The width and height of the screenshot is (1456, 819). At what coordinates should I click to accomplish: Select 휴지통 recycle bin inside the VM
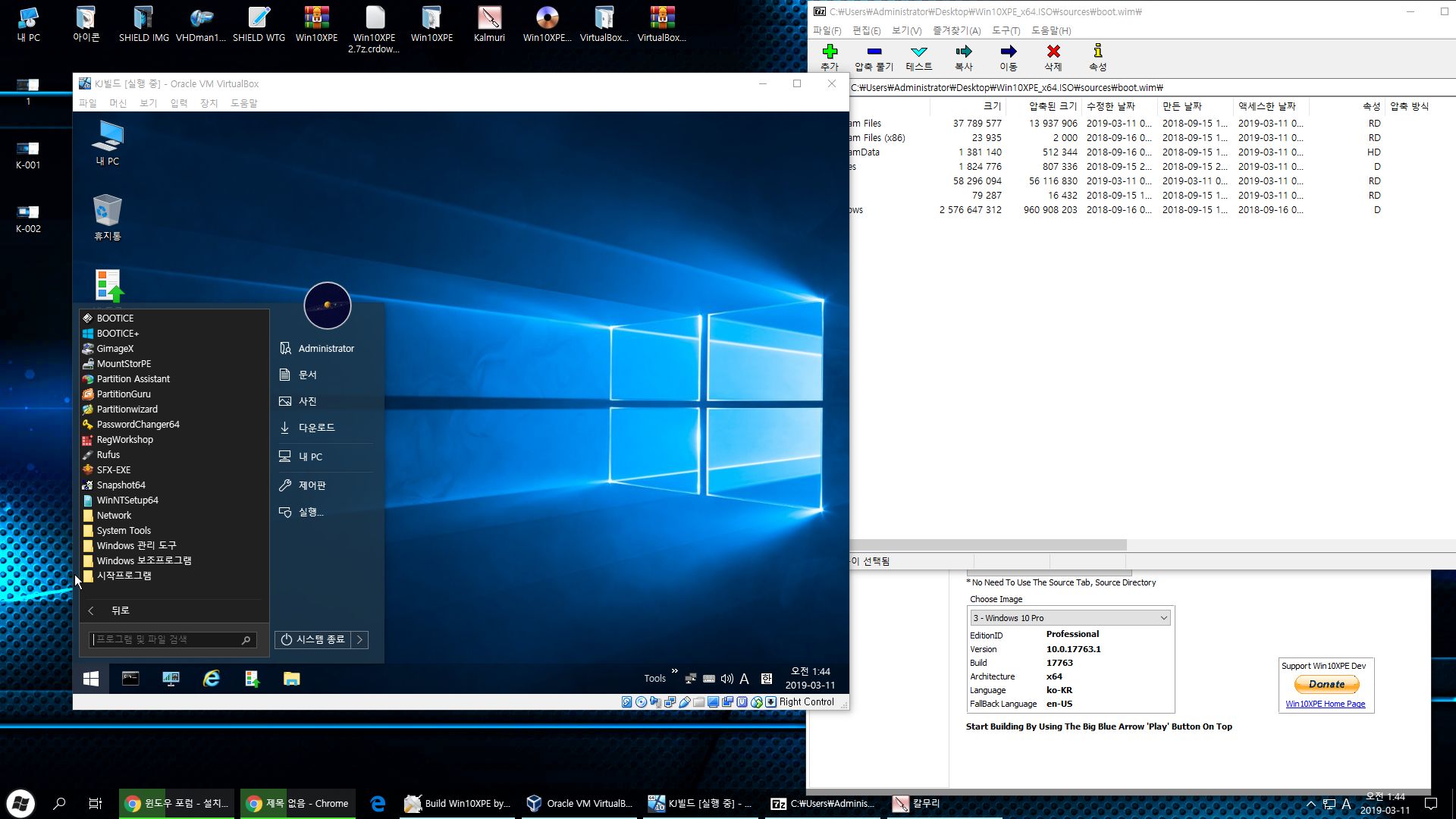coord(107,218)
